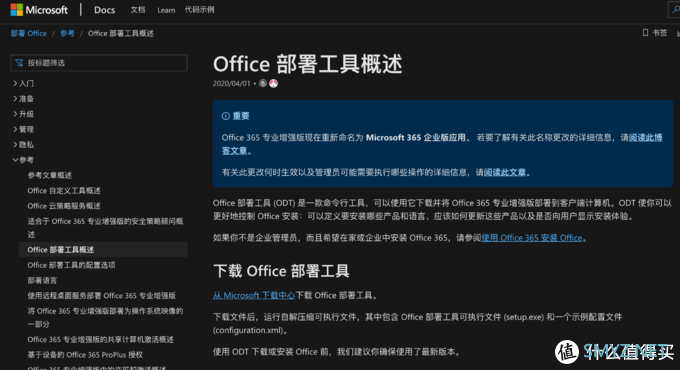This screenshot has width=680, height=370.
Task: Click the search icon in the header
Action: point(676,10)
